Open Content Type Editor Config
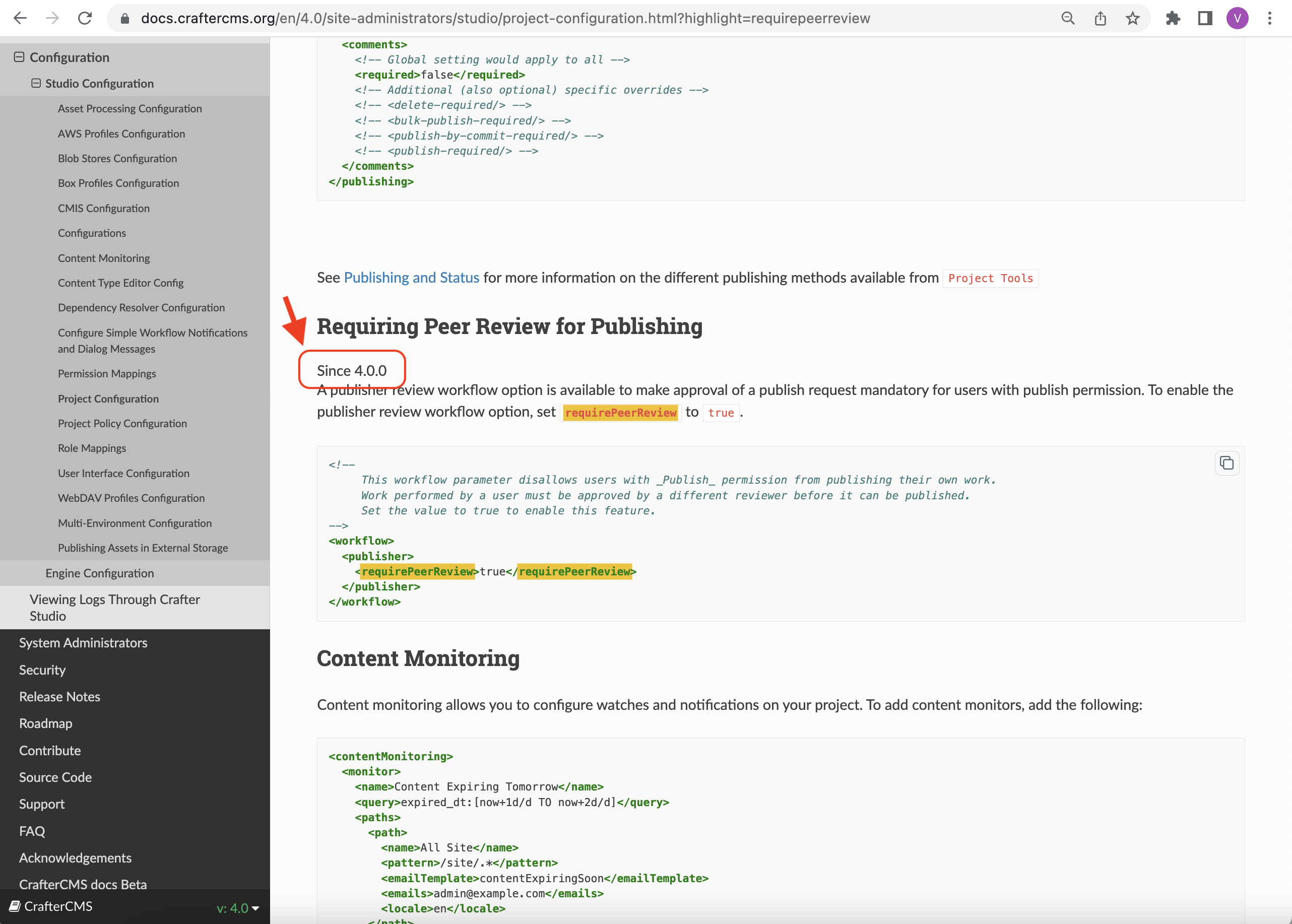1292x924 pixels. [120, 283]
